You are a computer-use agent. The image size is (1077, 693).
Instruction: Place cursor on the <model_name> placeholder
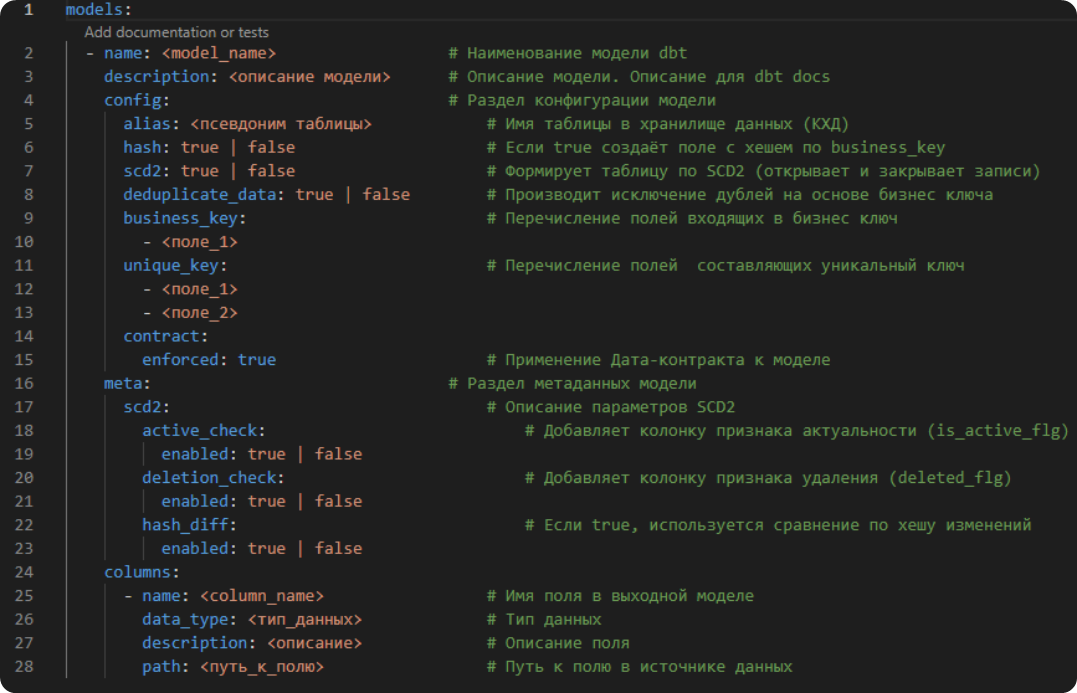218,53
